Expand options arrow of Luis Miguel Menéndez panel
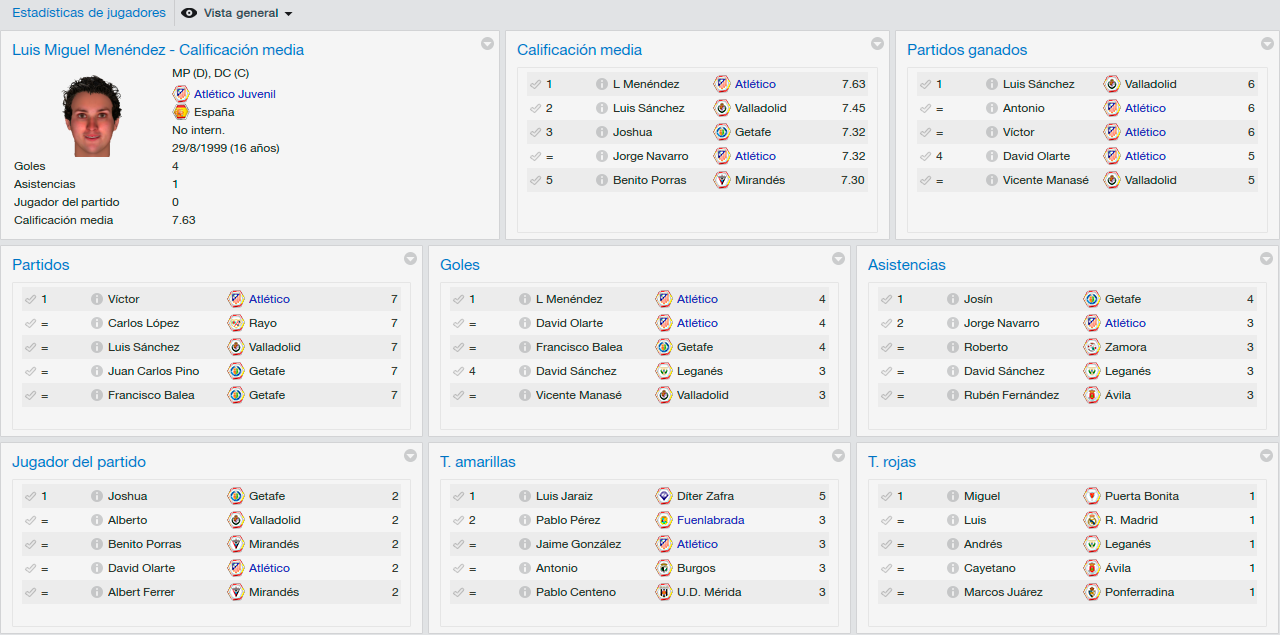The image size is (1280, 635). [487, 44]
